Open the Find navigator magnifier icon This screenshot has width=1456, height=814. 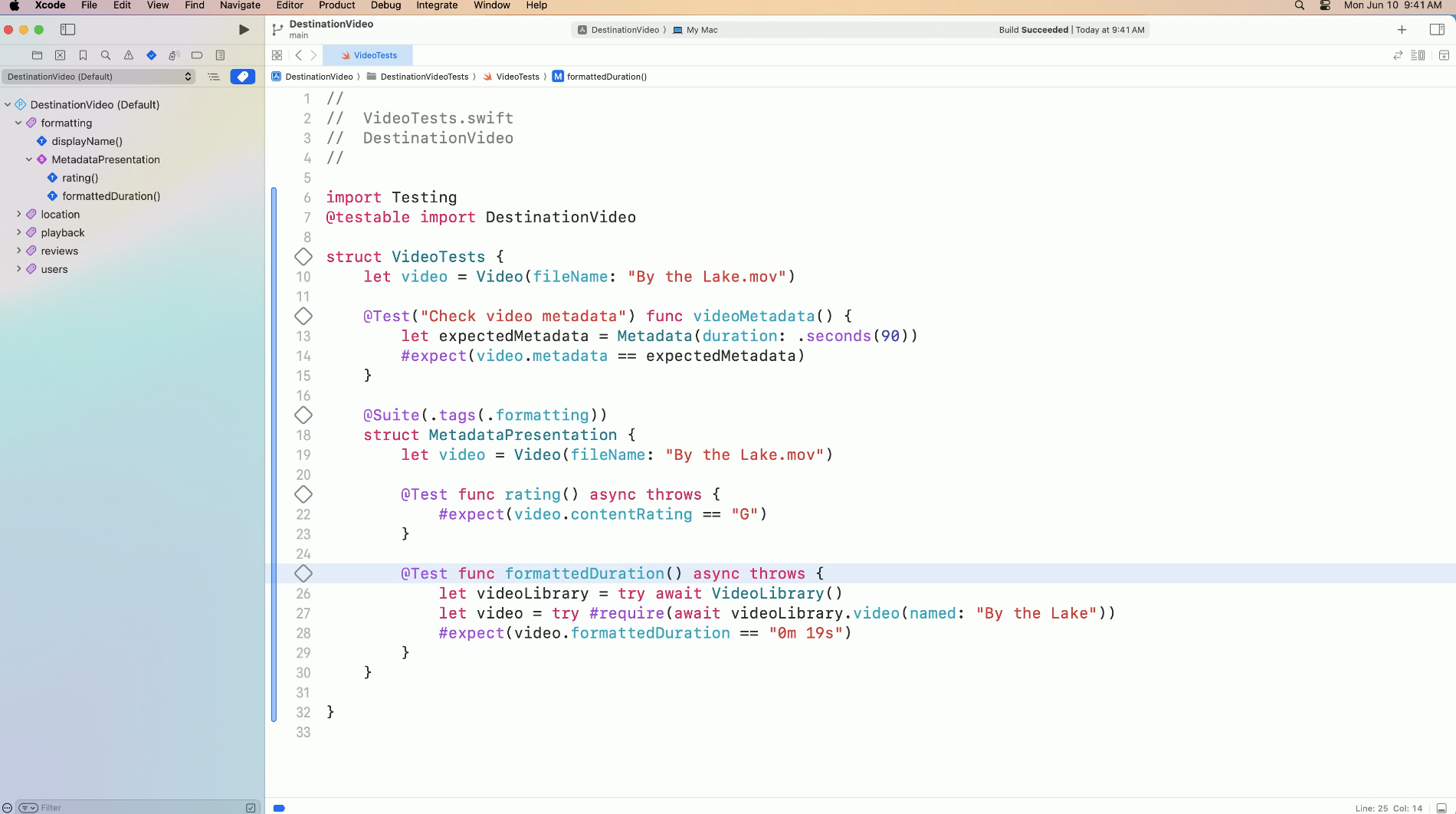click(106, 55)
